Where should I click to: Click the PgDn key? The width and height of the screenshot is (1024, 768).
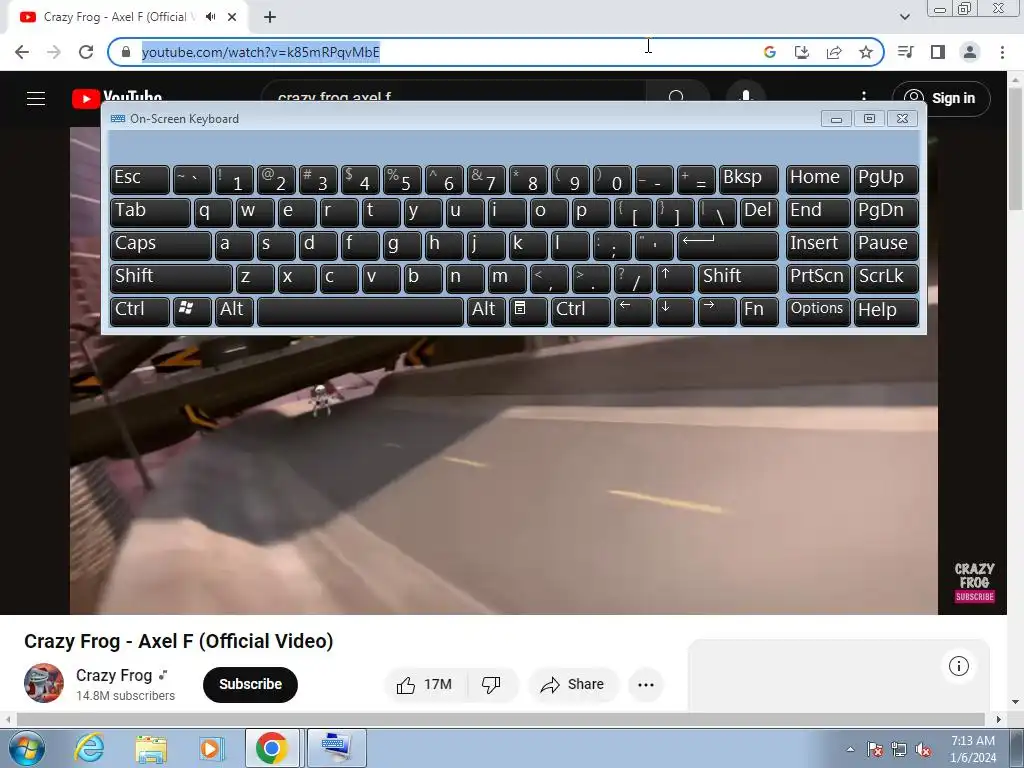tap(886, 212)
